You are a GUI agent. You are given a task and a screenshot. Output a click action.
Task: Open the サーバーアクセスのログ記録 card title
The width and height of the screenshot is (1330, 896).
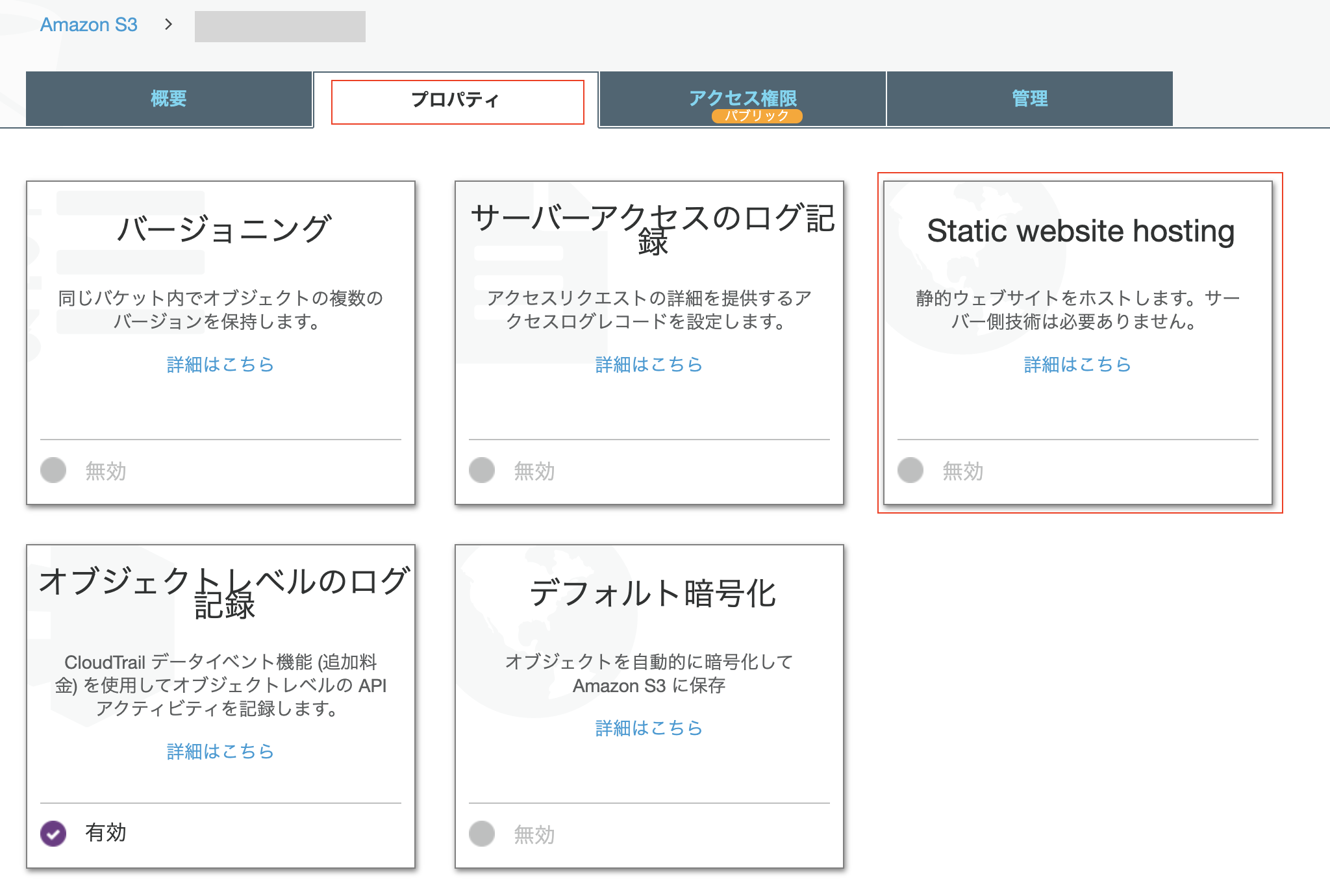pyautogui.click(x=652, y=230)
